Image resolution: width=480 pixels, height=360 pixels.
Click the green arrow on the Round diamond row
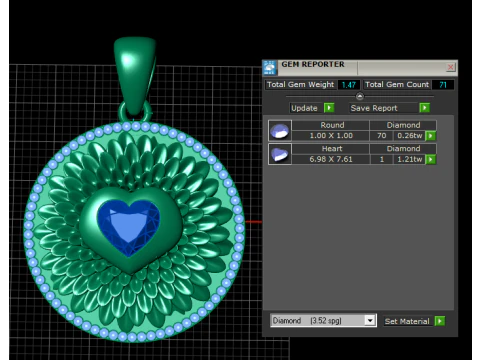point(431,136)
